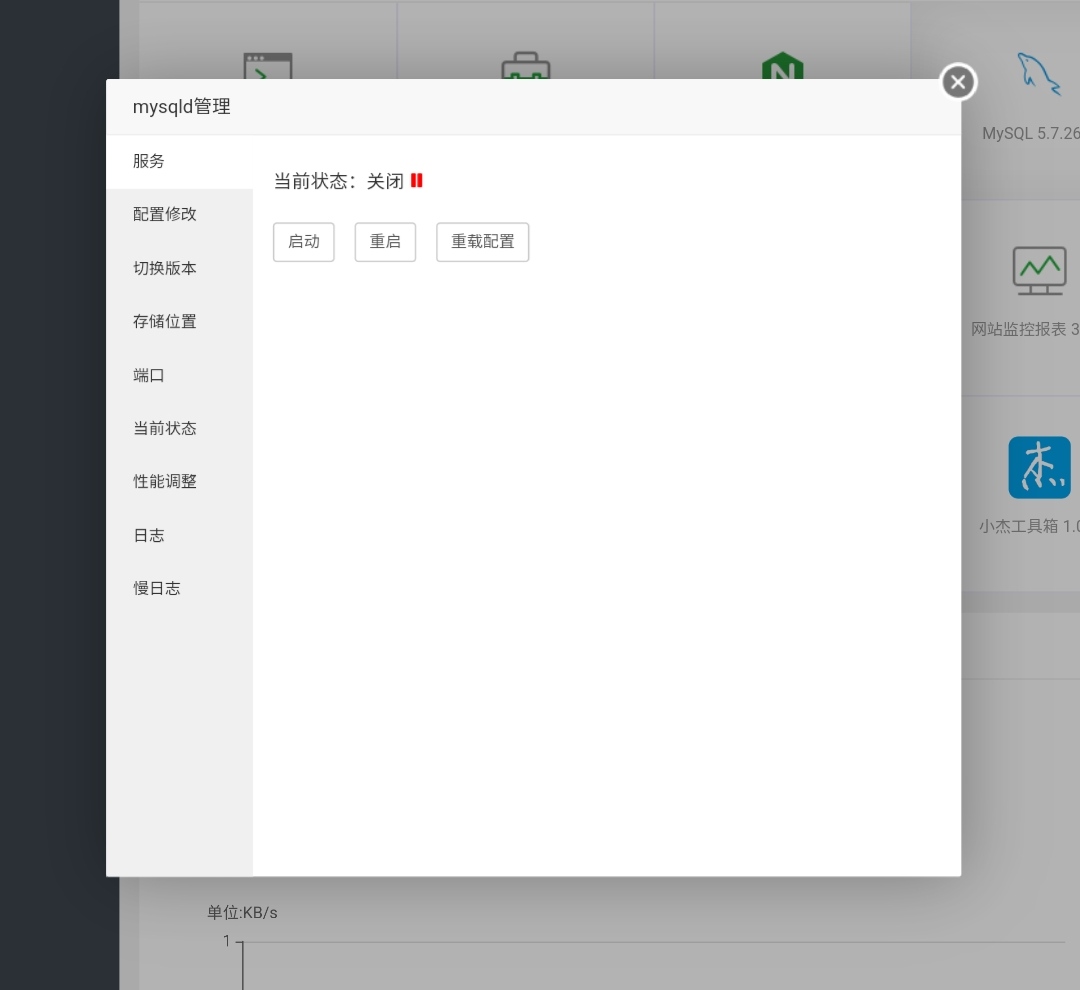The height and width of the screenshot is (990, 1080).
Task: Switch to the 切换版本 tab
Action: point(165,268)
